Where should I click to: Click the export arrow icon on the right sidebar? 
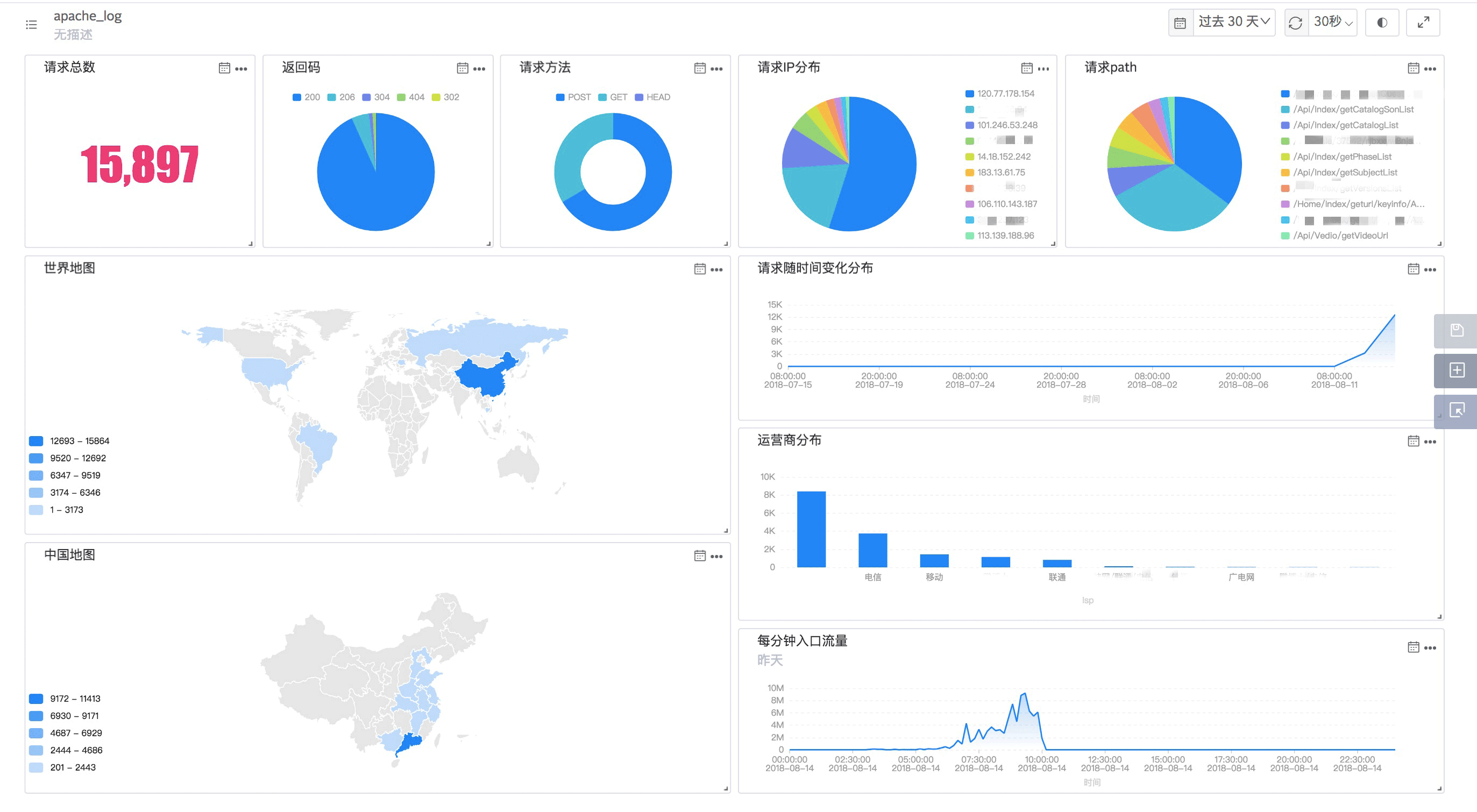[x=1457, y=410]
